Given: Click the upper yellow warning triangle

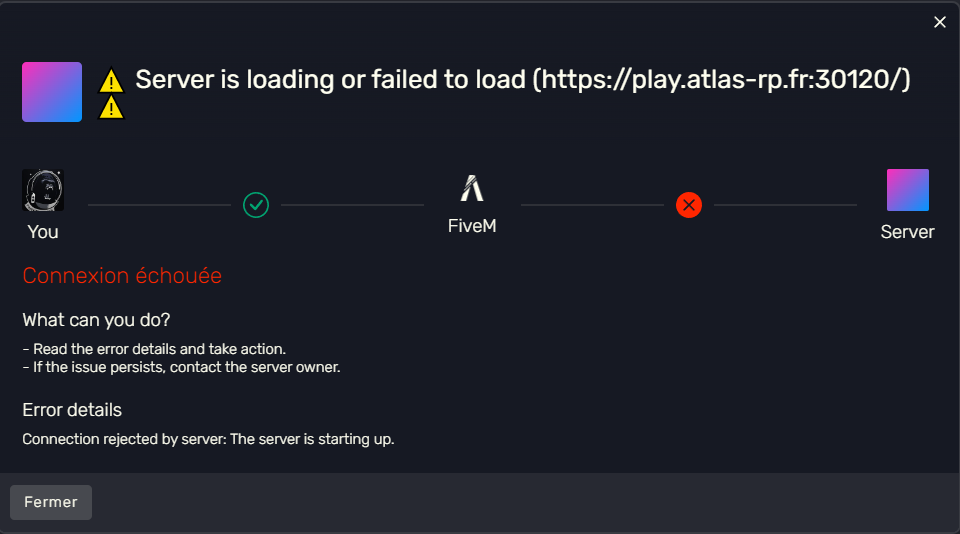Looking at the screenshot, I should 112,80.
